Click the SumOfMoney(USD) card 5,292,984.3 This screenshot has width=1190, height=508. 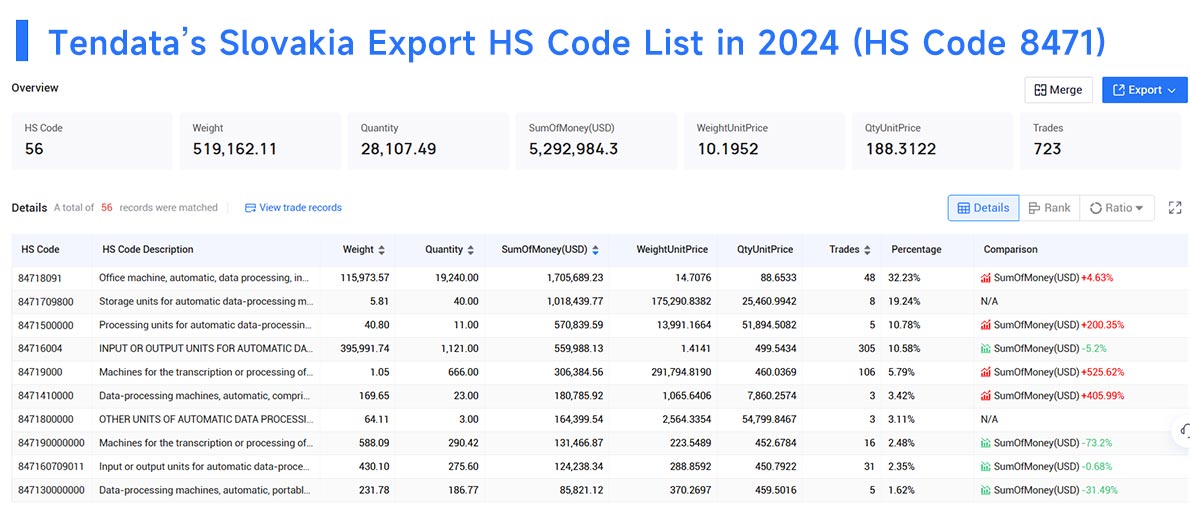(597, 141)
